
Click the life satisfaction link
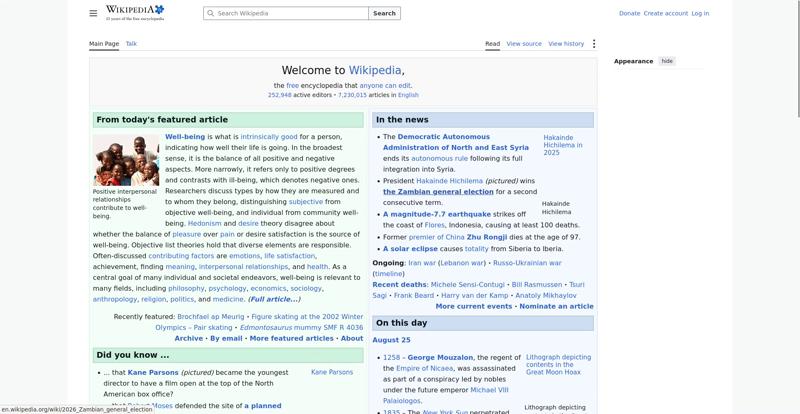pyautogui.click(x=289, y=256)
